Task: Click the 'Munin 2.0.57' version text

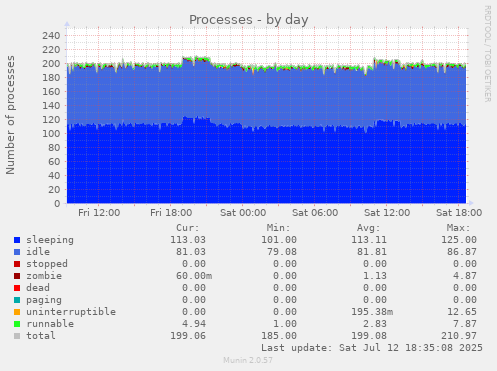Action: [x=248, y=360]
